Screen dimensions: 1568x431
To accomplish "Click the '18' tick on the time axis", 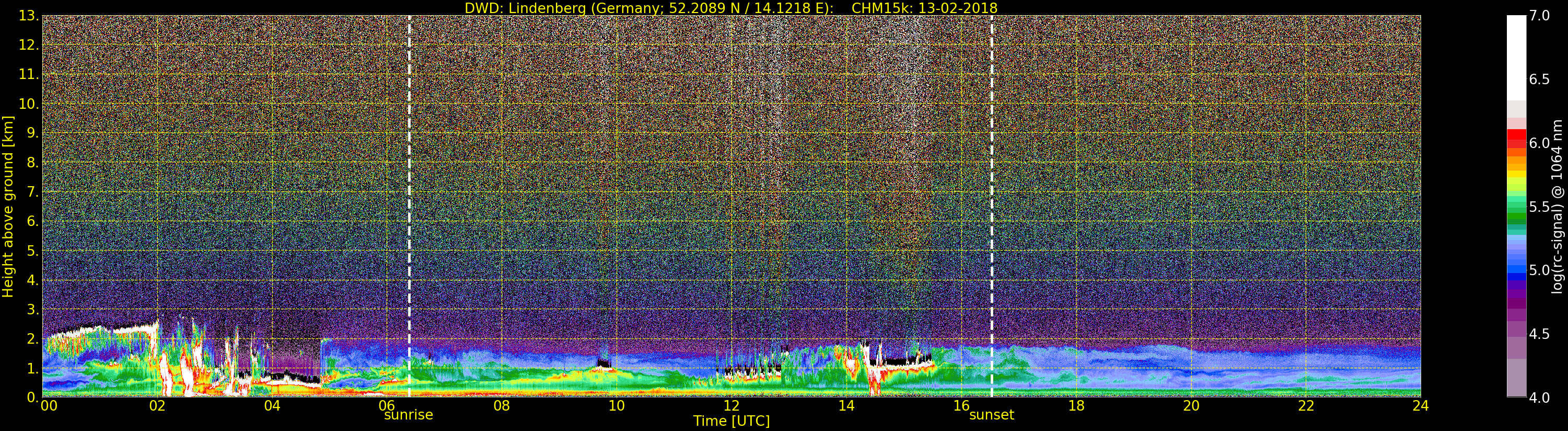I will (x=1076, y=405).
